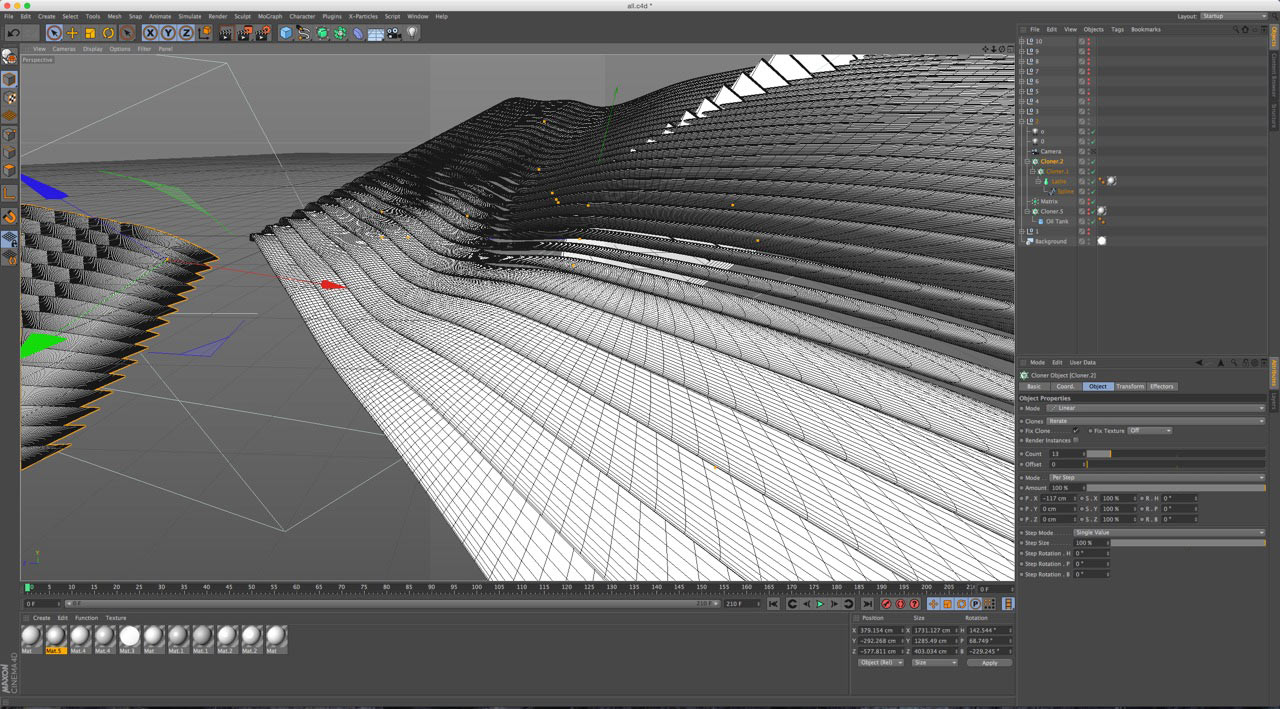Open the MoGraph menu

(x=269, y=16)
